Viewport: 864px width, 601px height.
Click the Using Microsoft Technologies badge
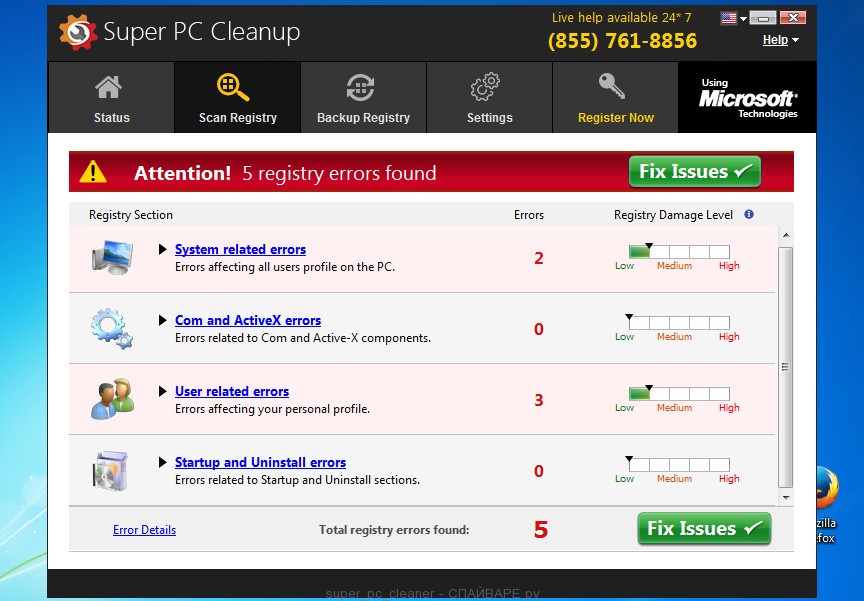click(x=748, y=98)
